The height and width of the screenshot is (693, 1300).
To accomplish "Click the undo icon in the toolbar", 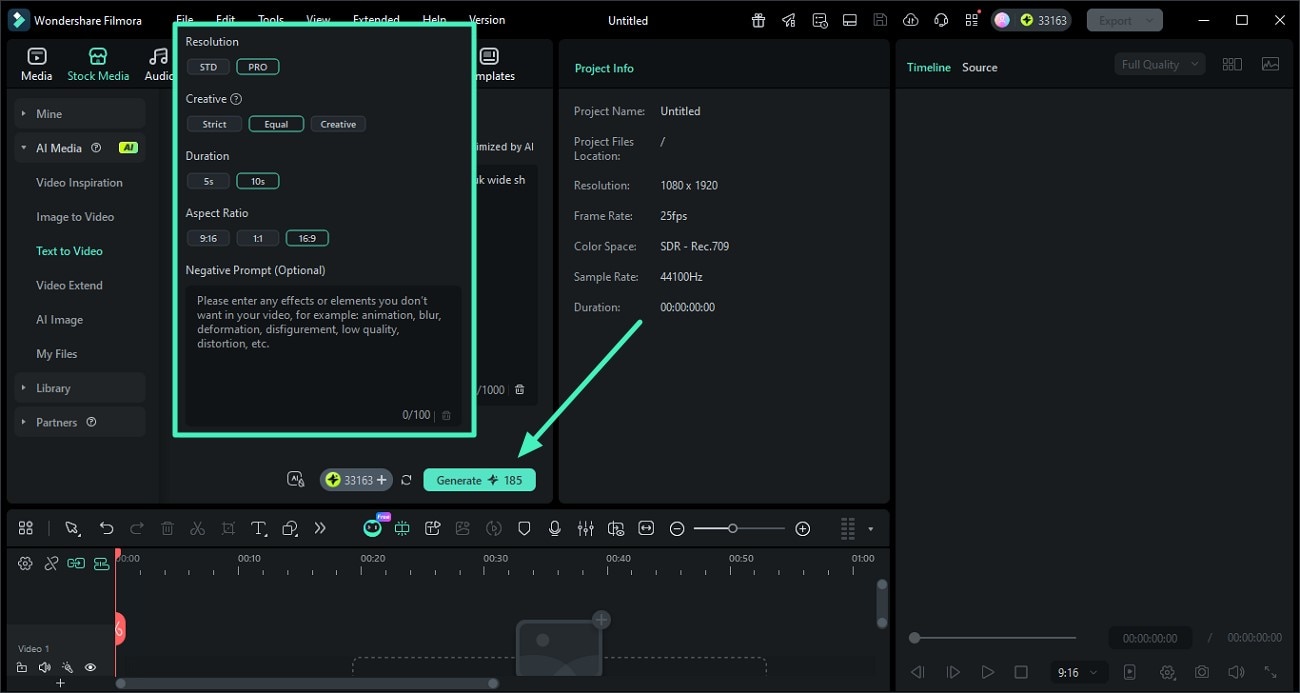I will click(x=106, y=528).
